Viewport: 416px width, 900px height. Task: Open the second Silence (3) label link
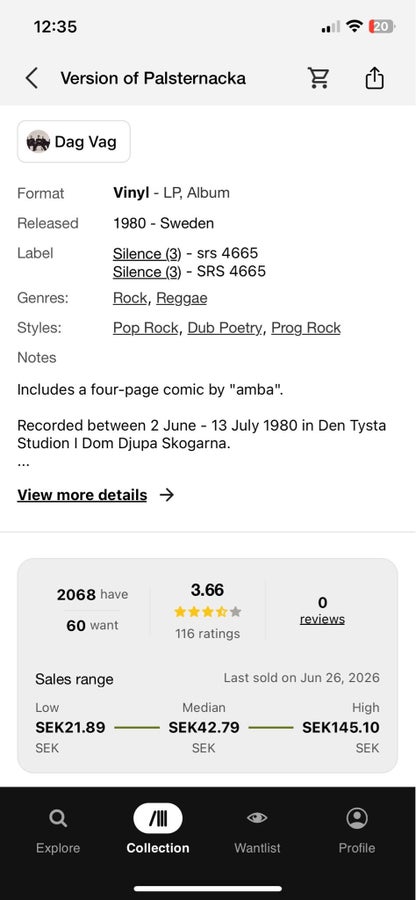pos(147,271)
